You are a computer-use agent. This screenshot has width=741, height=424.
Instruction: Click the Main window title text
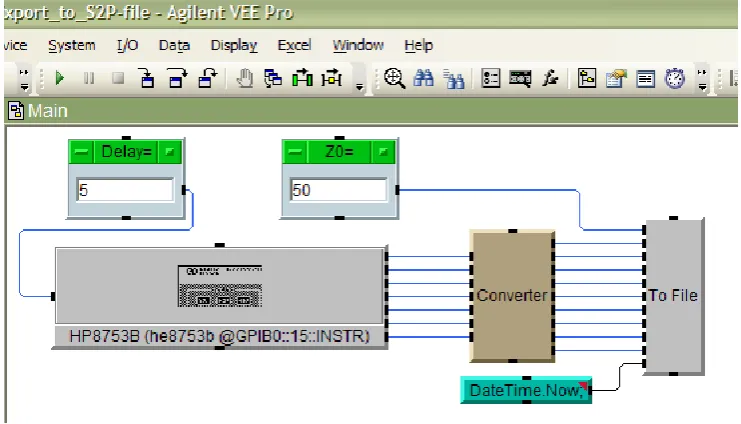[48, 111]
